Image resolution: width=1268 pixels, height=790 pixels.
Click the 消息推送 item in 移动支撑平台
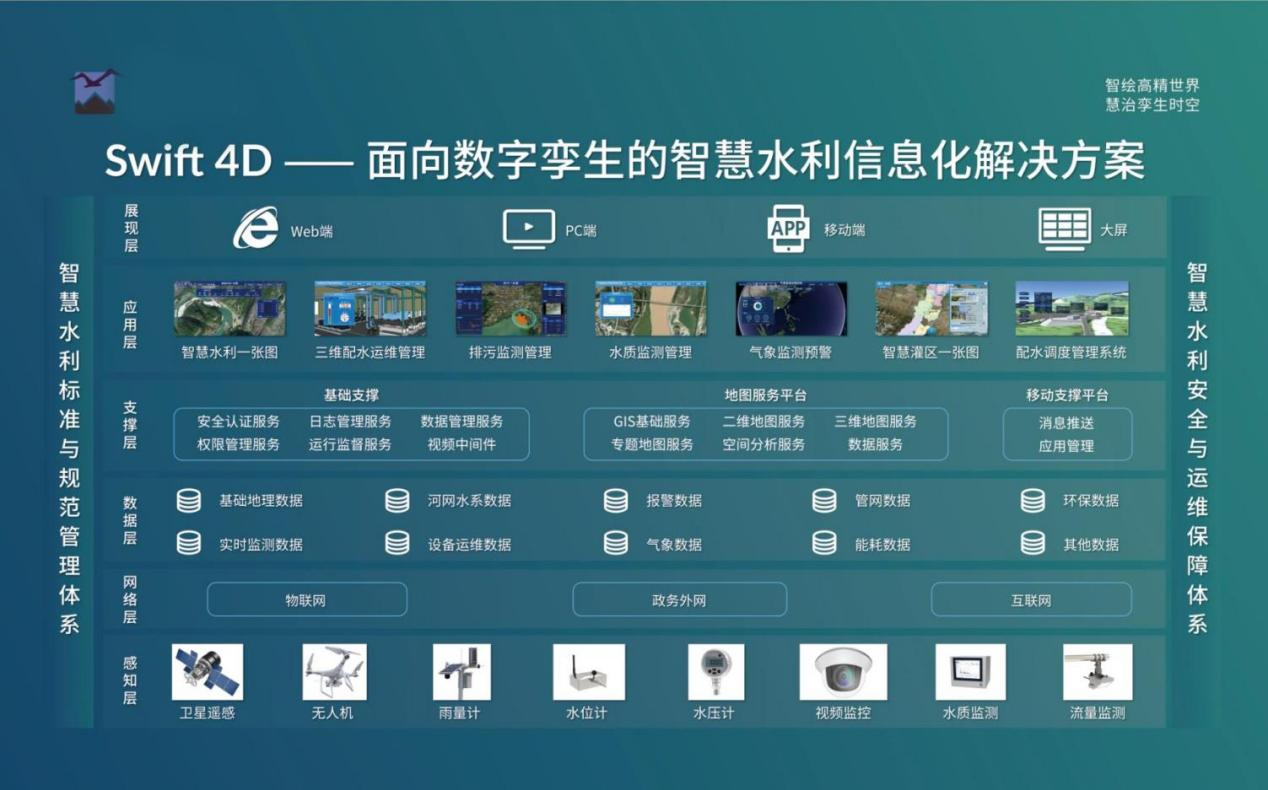coord(1066,423)
